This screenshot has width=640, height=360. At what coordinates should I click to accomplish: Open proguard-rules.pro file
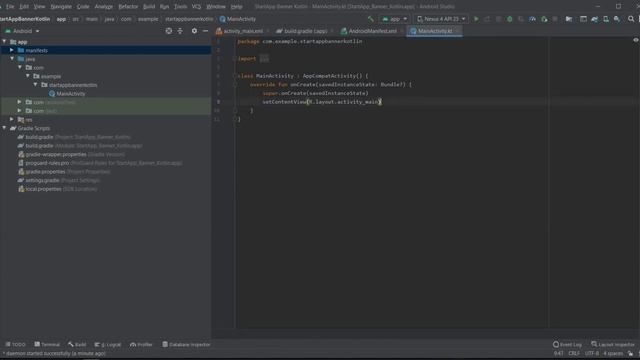pos(100,163)
